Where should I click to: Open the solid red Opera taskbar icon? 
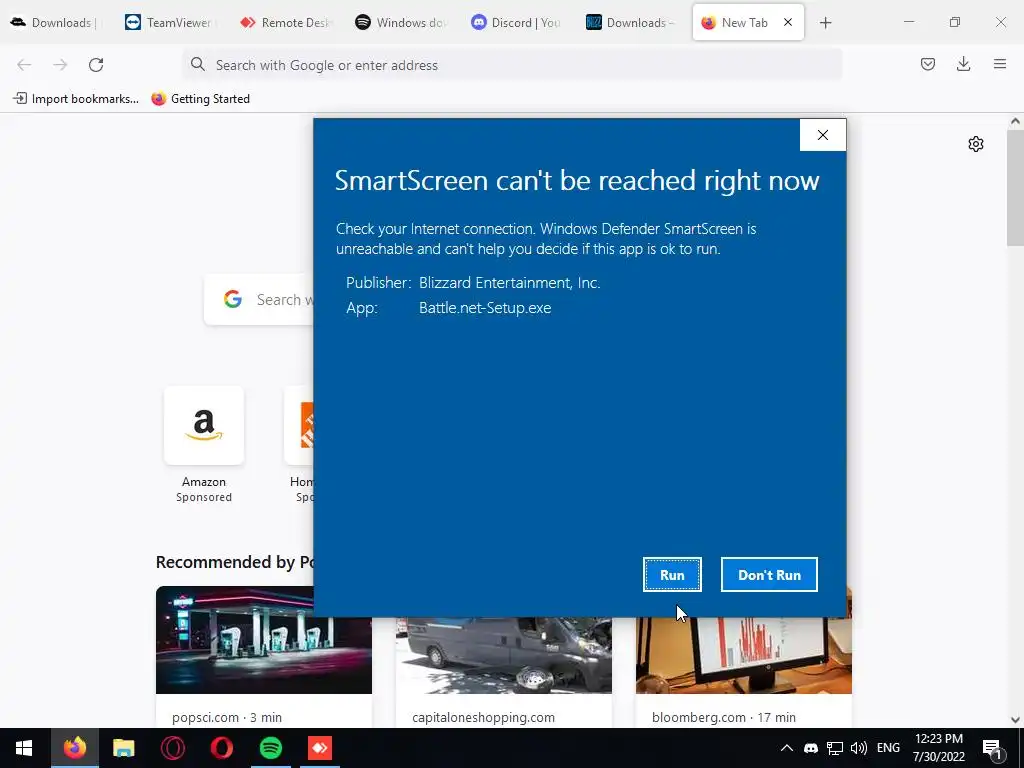pyautogui.click(x=222, y=748)
